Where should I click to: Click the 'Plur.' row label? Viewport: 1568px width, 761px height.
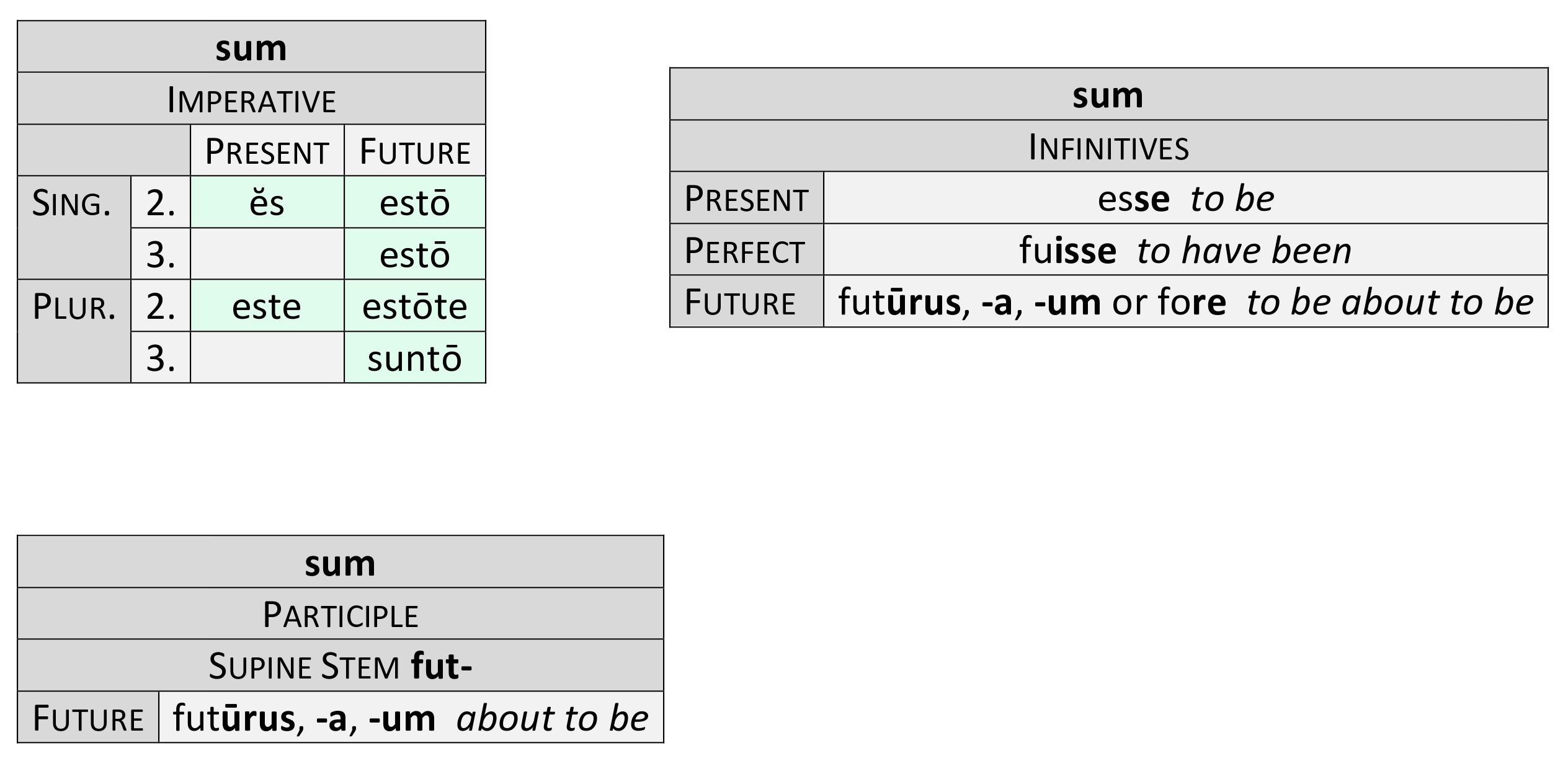click(74, 306)
